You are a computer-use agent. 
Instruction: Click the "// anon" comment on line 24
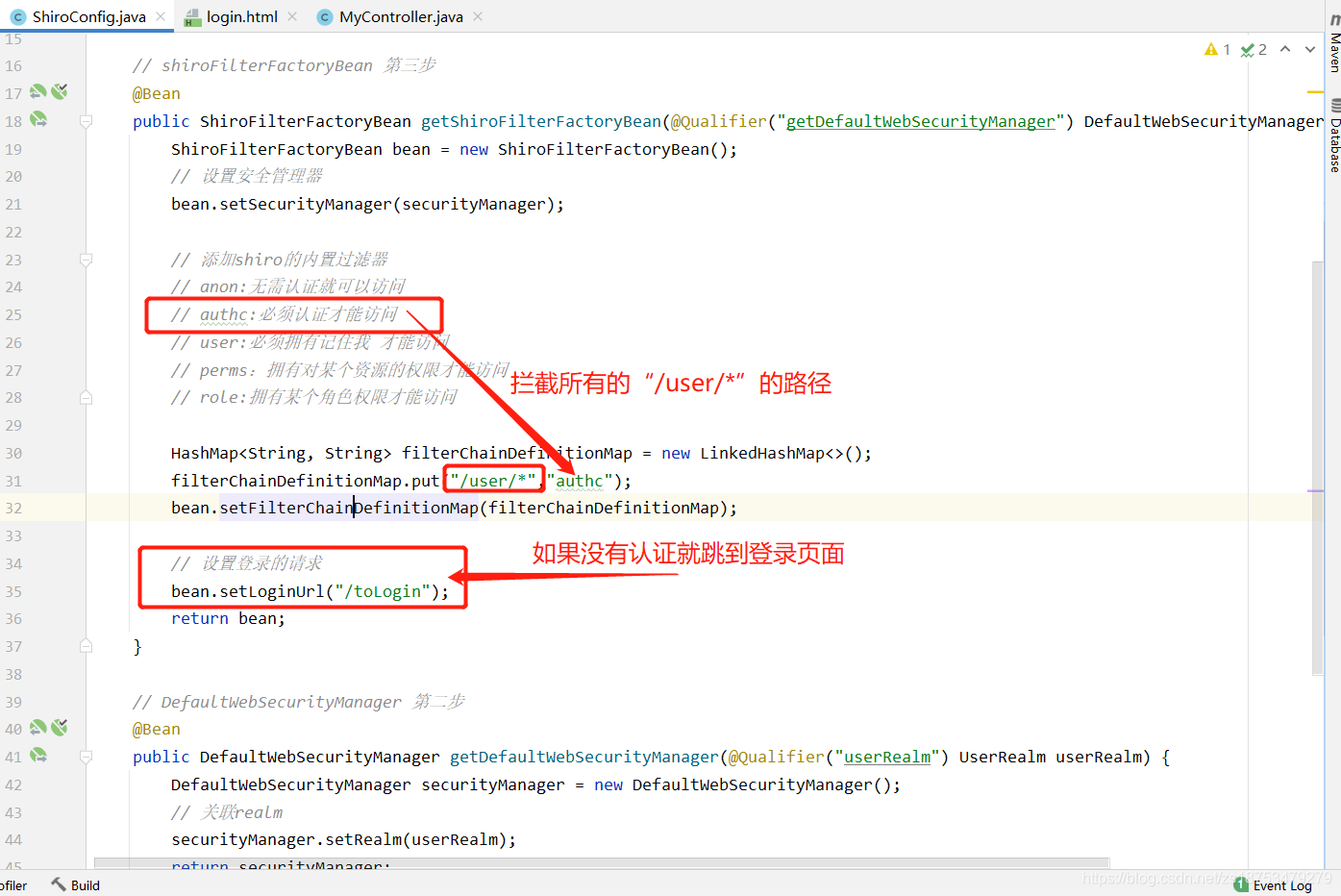288,286
